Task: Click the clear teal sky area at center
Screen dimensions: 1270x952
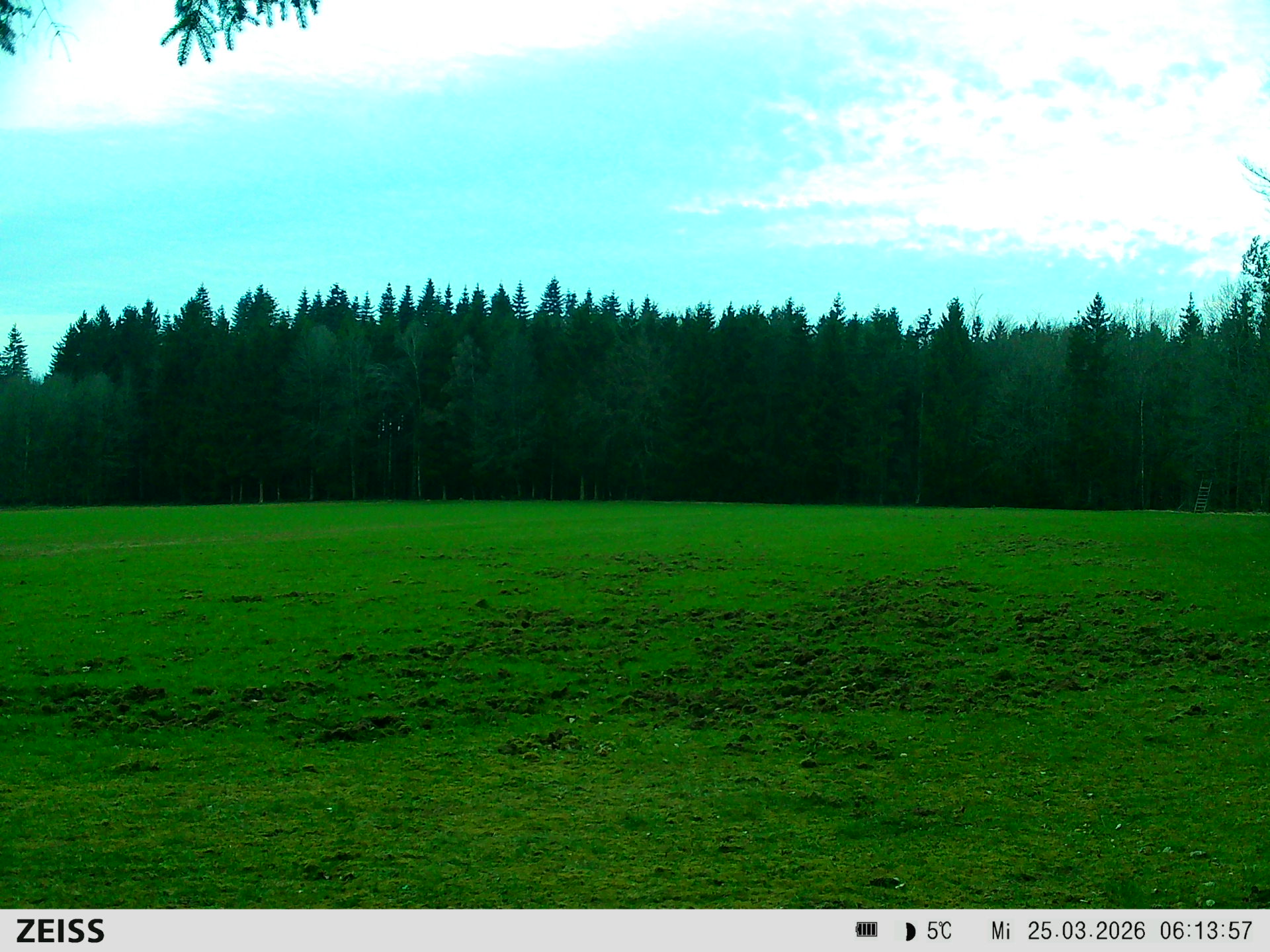Action: pyautogui.click(x=529, y=185)
